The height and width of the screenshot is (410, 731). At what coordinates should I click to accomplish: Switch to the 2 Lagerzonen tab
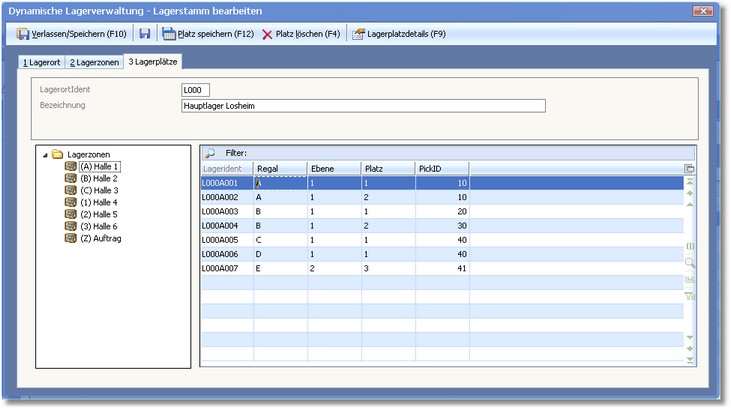pyautogui.click(x=95, y=63)
